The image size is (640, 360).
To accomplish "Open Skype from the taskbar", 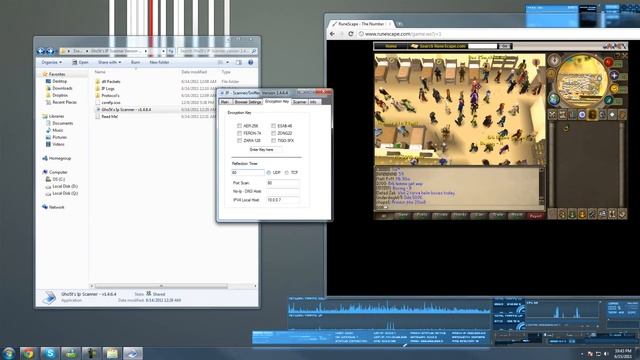I will pyautogui.click(x=50, y=353).
